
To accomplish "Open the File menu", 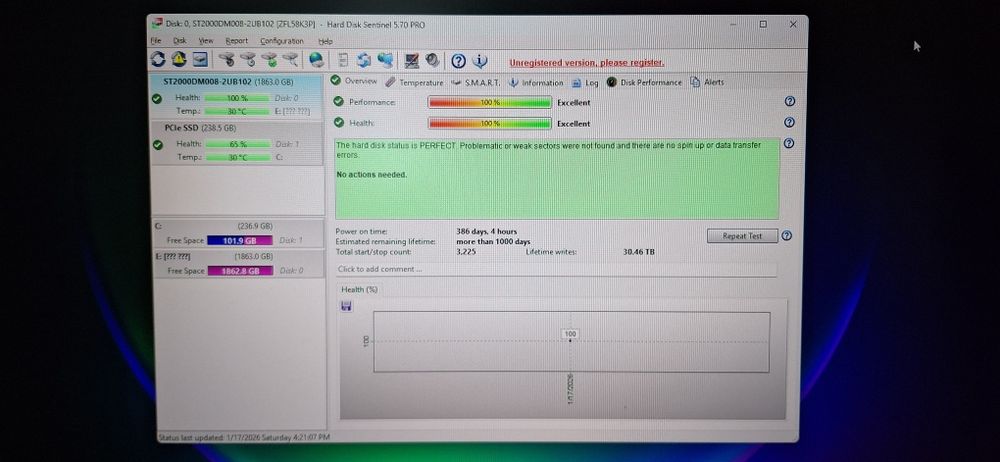I will point(156,41).
